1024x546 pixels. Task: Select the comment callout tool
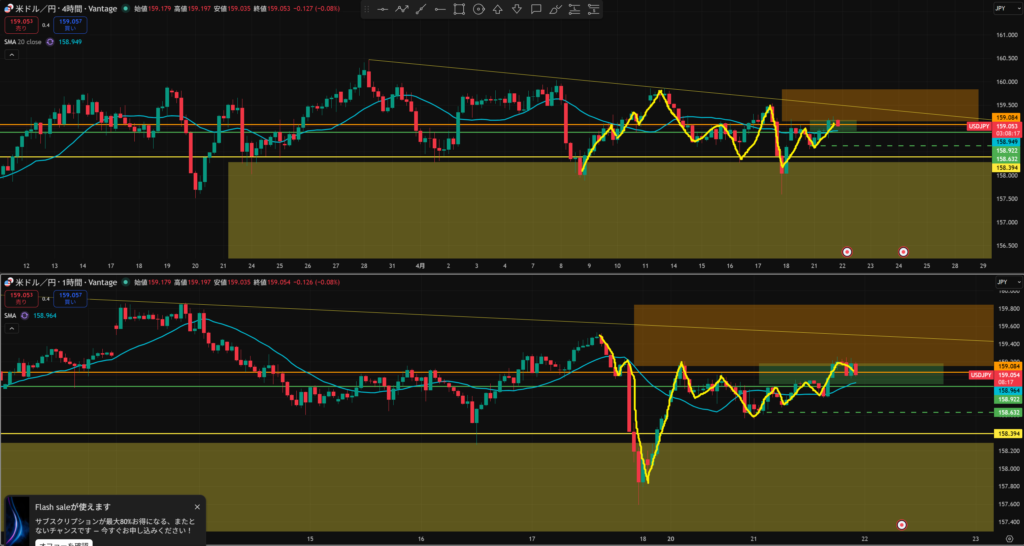[535, 9]
